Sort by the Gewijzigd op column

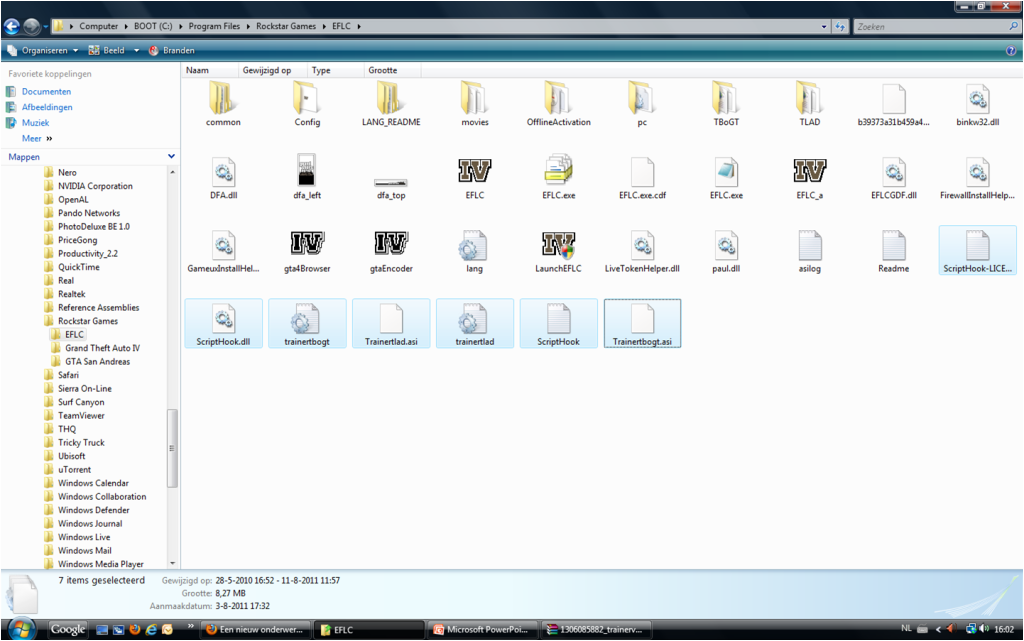point(271,70)
